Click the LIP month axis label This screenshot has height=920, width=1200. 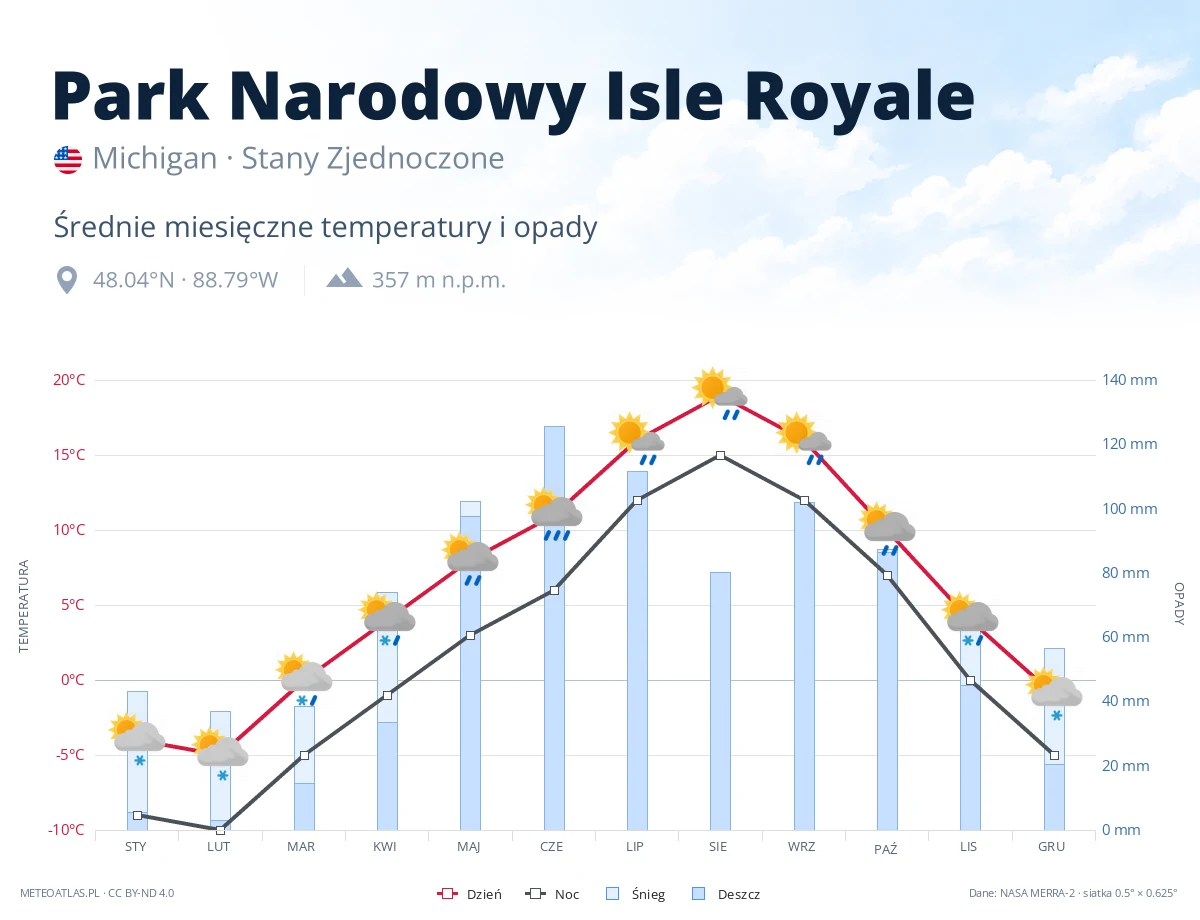635,846
